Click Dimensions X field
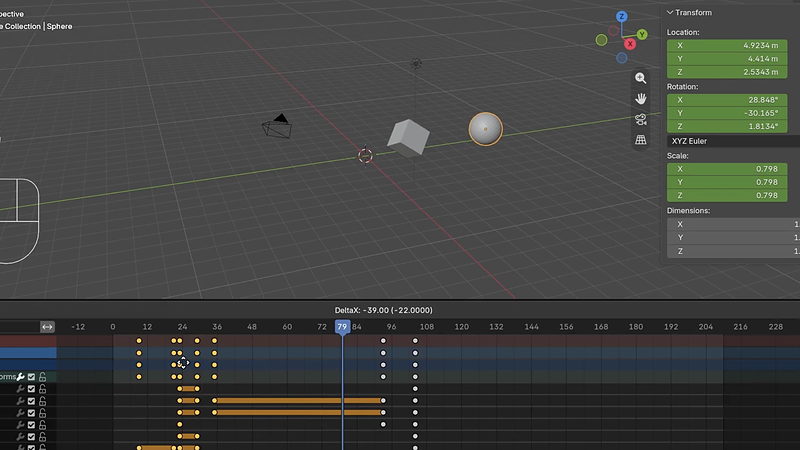 click(733, 224)
